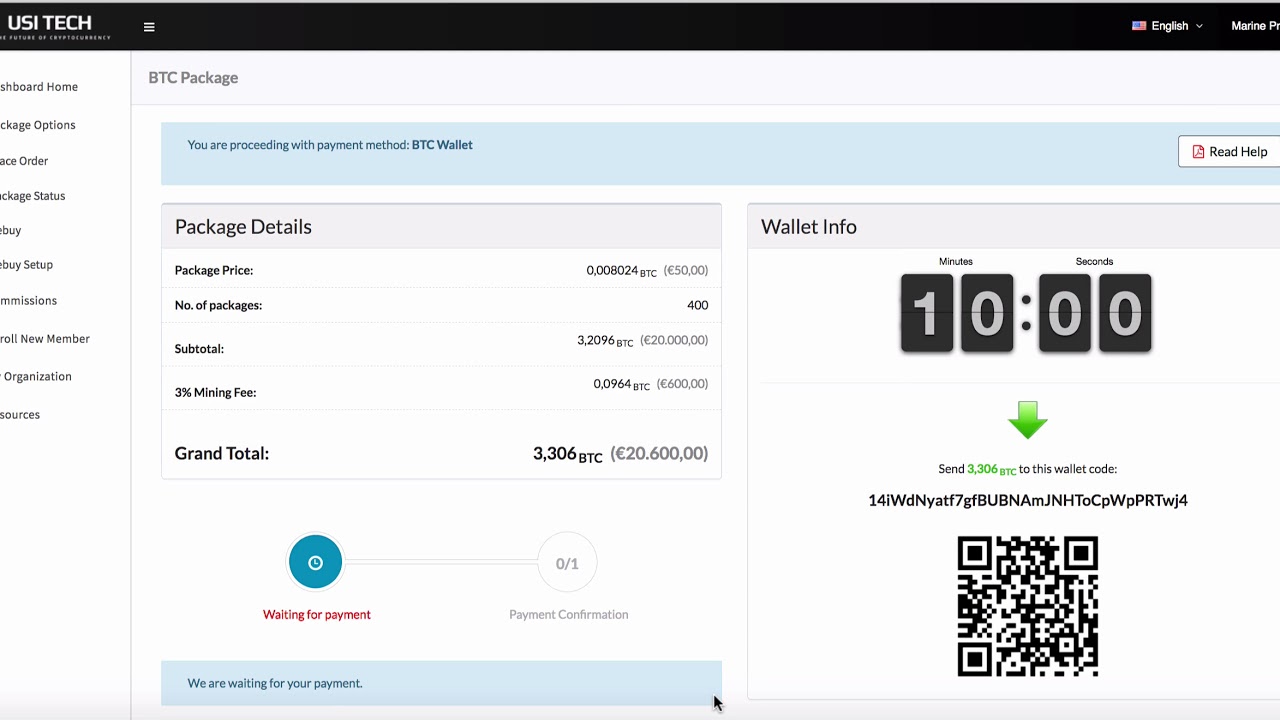Click the waiting-for-payment clock icon

coord(315,563)
